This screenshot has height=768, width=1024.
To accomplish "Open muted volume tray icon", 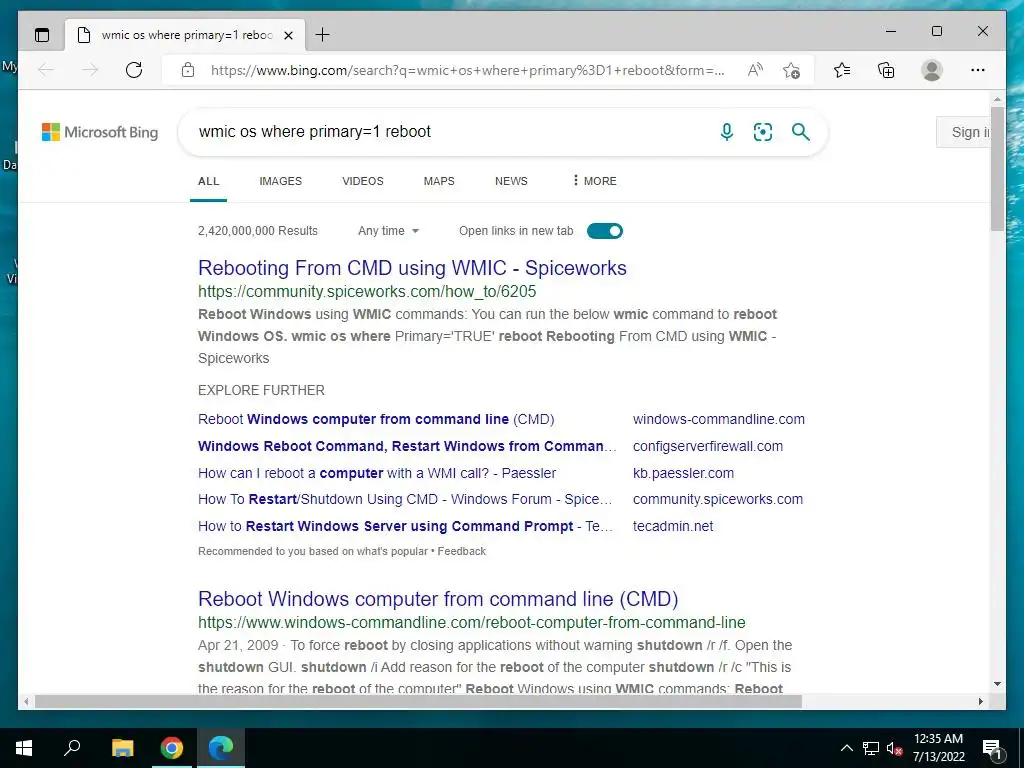I will [894, 748].
